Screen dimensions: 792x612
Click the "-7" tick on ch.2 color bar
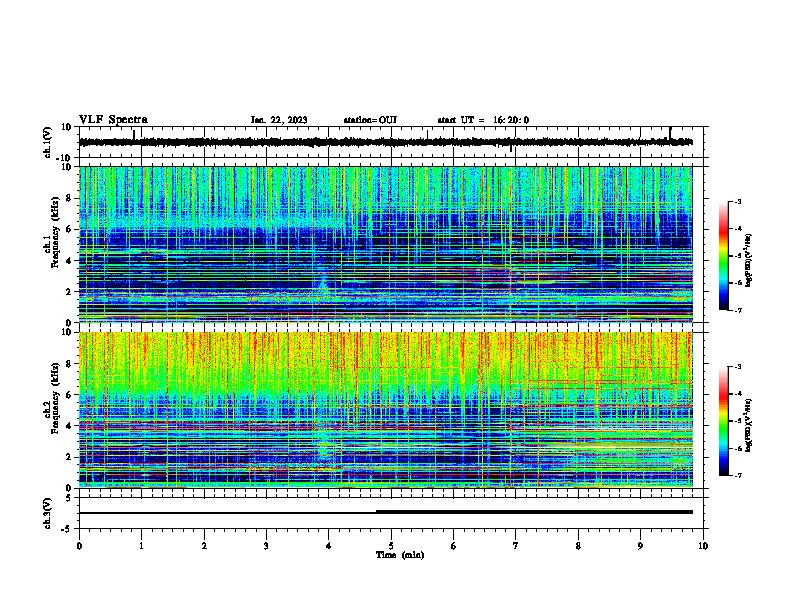737,475
